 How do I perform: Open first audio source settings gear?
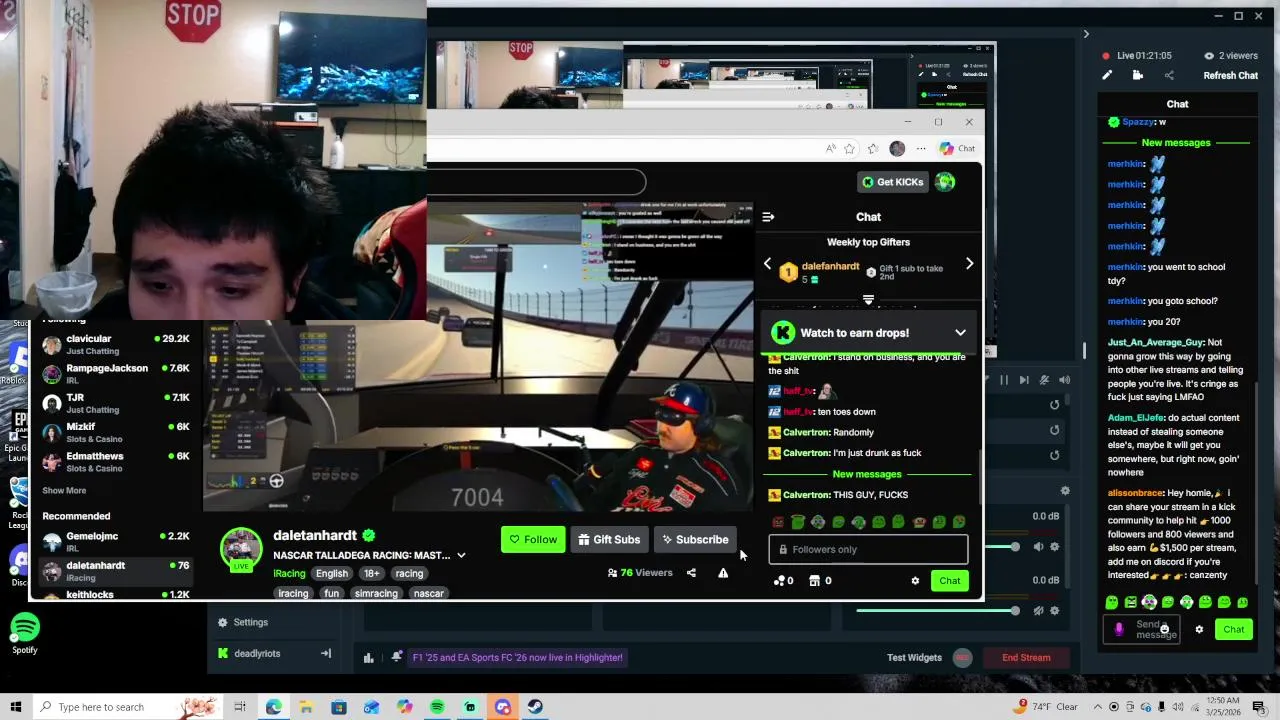pos(1054,547)
